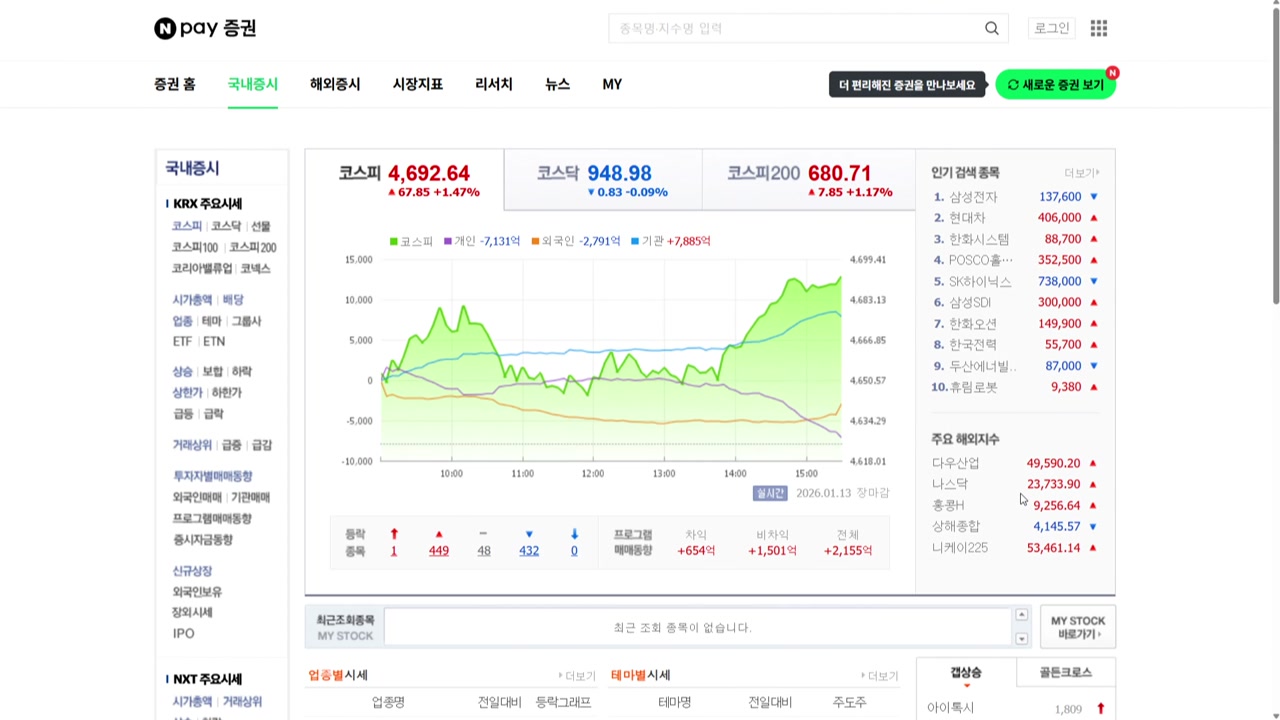Select the 골든크로스 tab
Viewport: 1280px width, 720px height.
click(x=1065, y=672)
